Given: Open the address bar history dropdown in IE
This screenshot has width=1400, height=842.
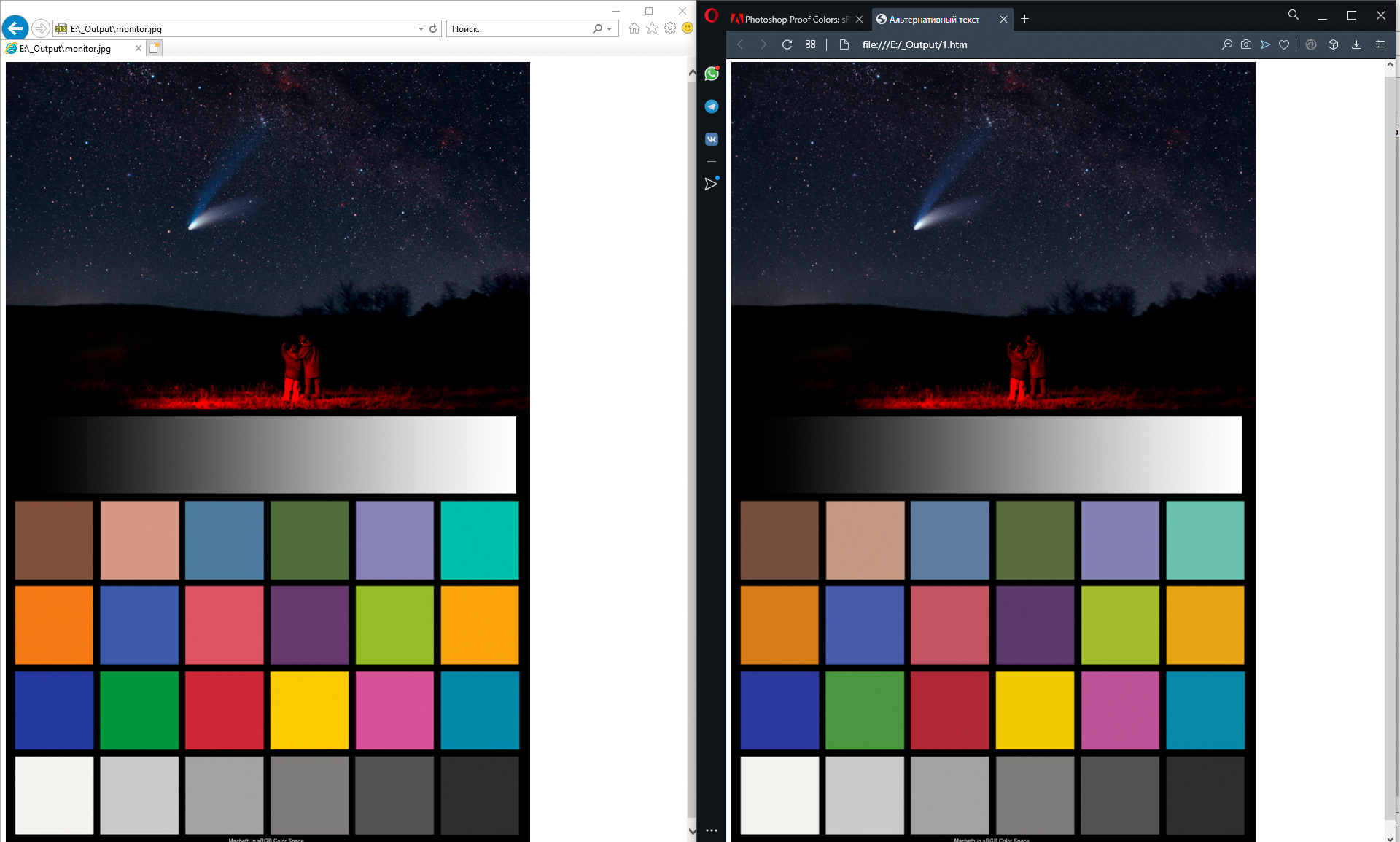Looking at the screenshot, I should tap(419, 28).
